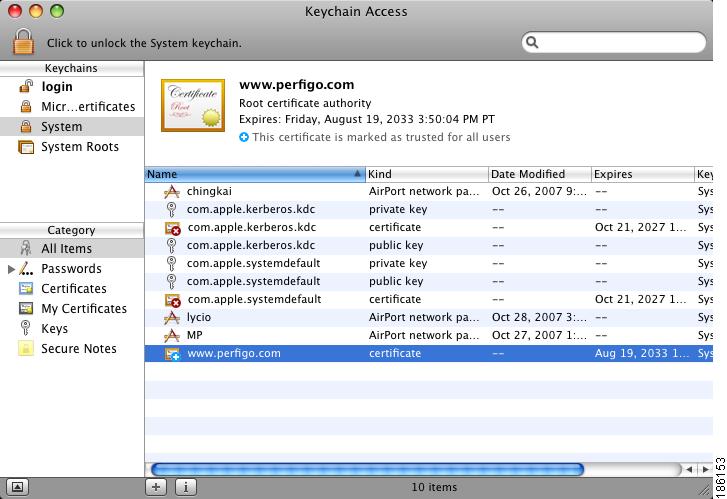Click Aug 19, 2033 expiry of www.perfigo.com
The width and height of the screenshot is (727, 499).
pyautogui.click(x=642, y=353)
